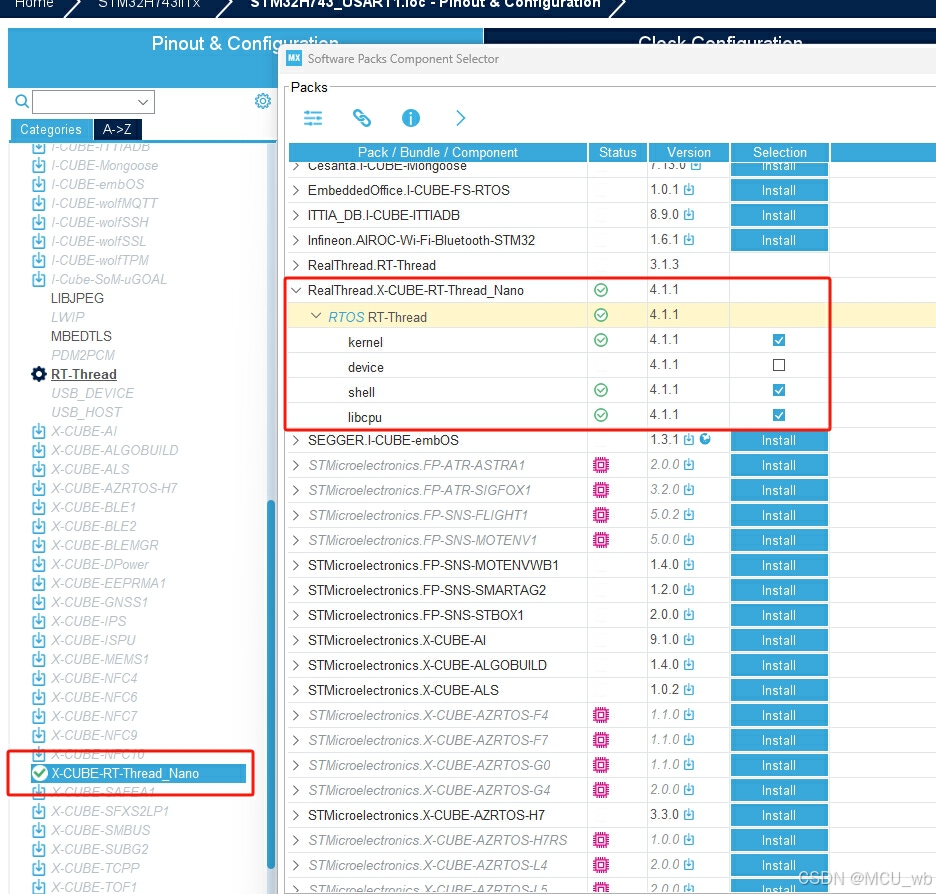Click the Status column header
Viewport: 936px width, 894px height.
[x=618, y=152]
